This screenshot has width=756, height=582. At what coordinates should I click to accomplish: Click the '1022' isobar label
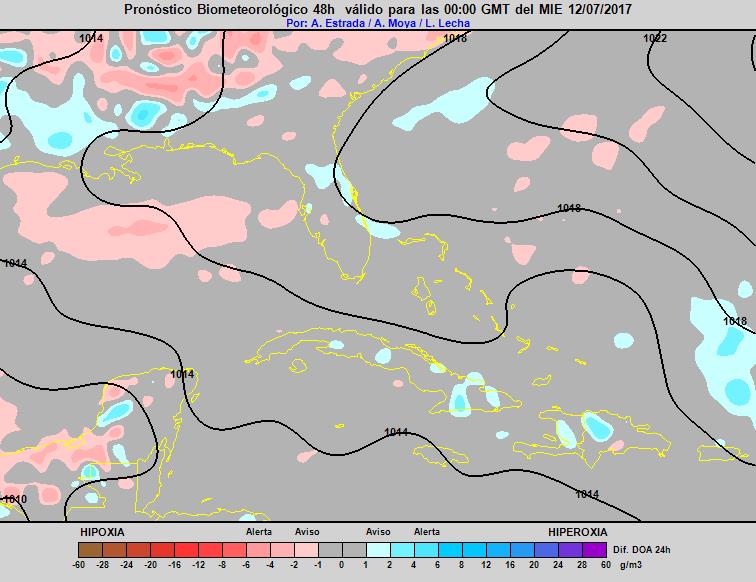tap(655, 38)
